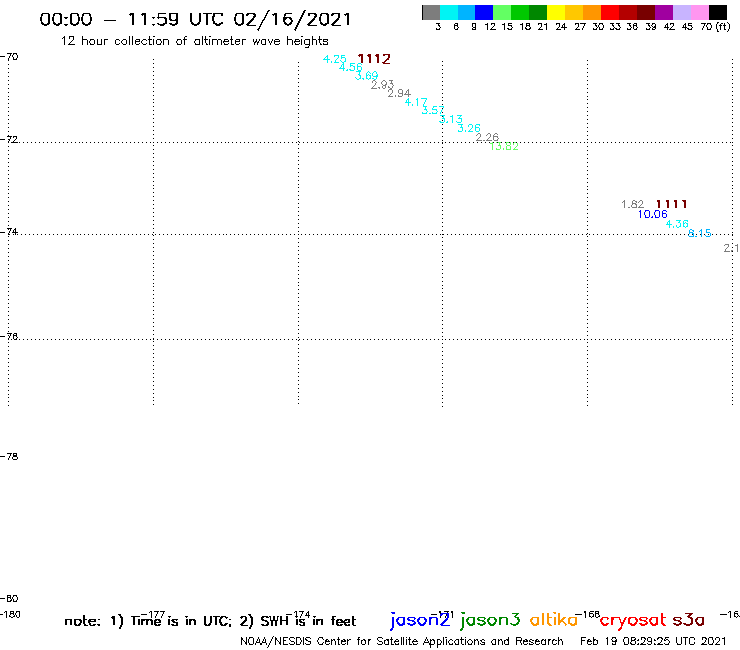The height and width of the screenshot is (650, 740).
Task: Click the wave height value 3.13
Action: click(451, 119)
